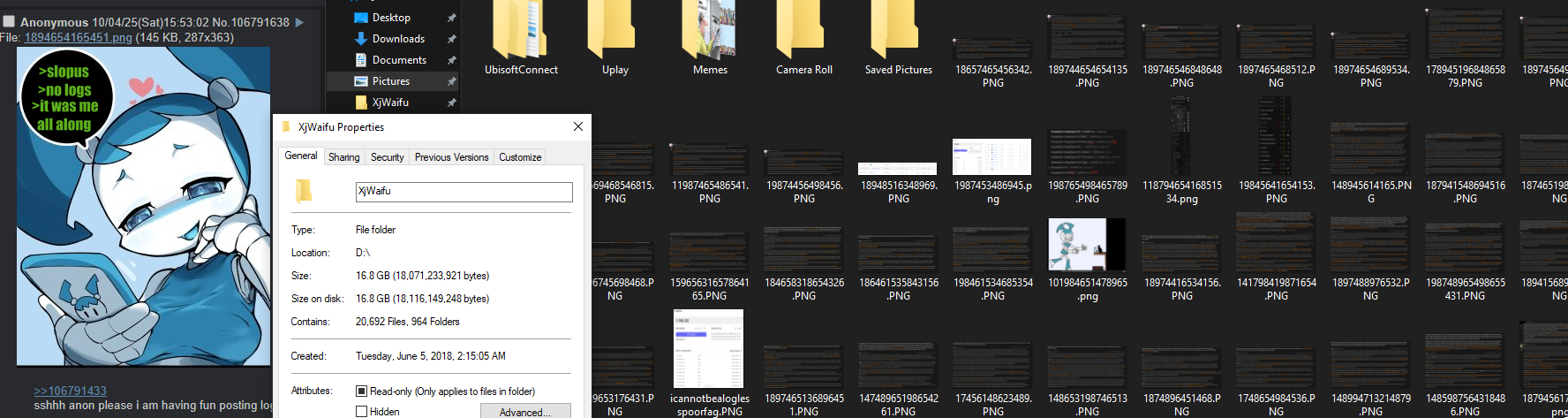Switch to the Security tab

click(387, 157)
